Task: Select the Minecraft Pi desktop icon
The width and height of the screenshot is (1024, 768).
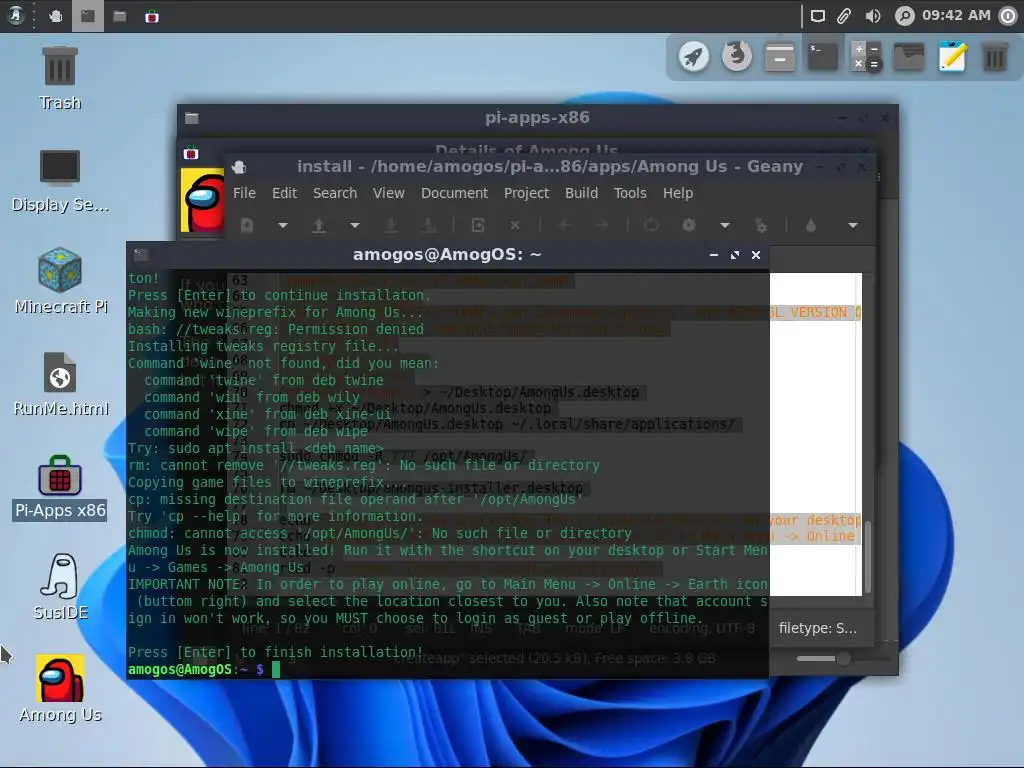Action: pos(61,281)
